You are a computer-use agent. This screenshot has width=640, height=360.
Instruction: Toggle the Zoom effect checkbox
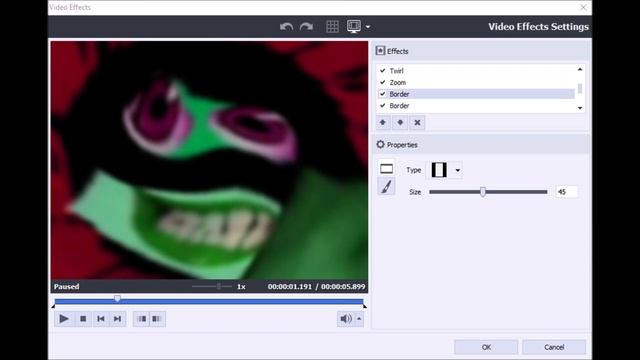[x=382, y=82]
